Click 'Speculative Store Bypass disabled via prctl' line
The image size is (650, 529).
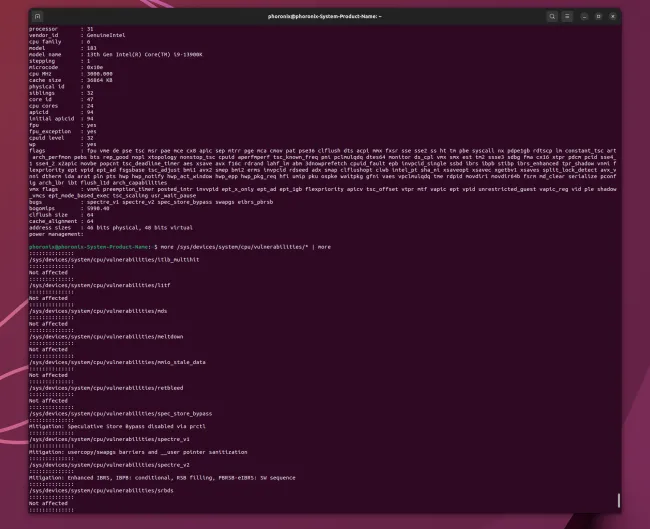117,426
